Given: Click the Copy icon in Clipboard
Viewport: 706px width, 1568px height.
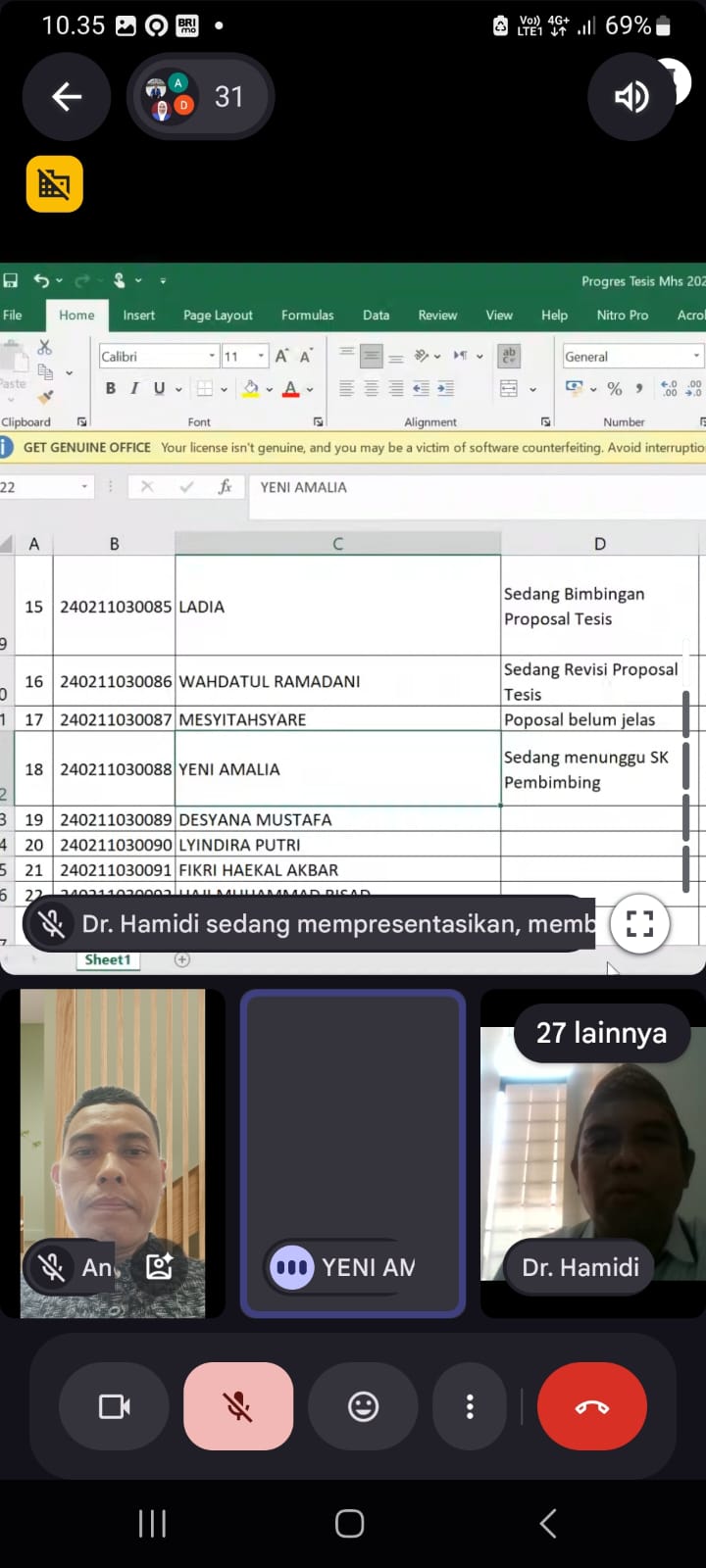Looking at the screenshot, I should coord(45,372).
